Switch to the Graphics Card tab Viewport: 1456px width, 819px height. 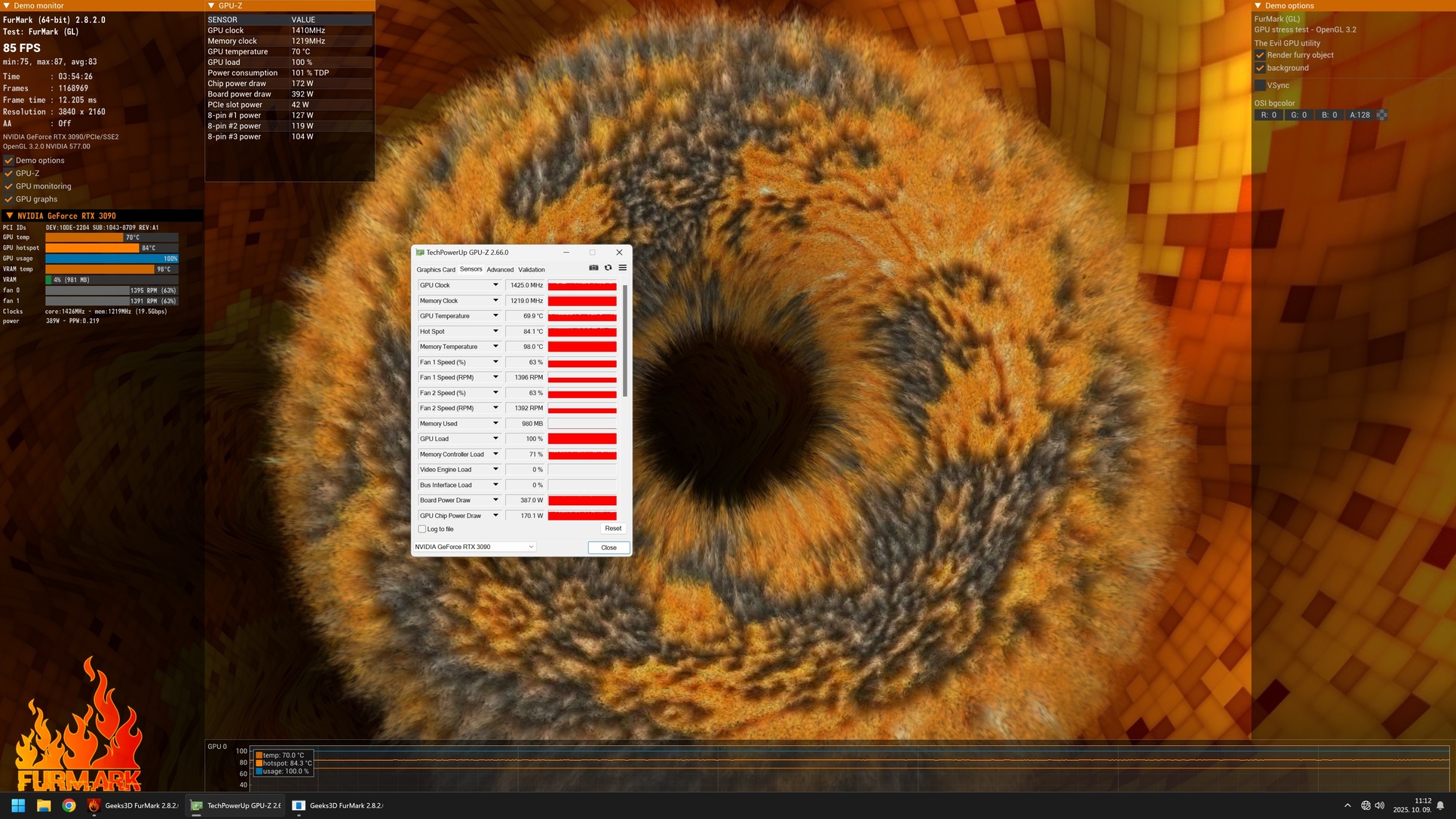coord(435,269)
